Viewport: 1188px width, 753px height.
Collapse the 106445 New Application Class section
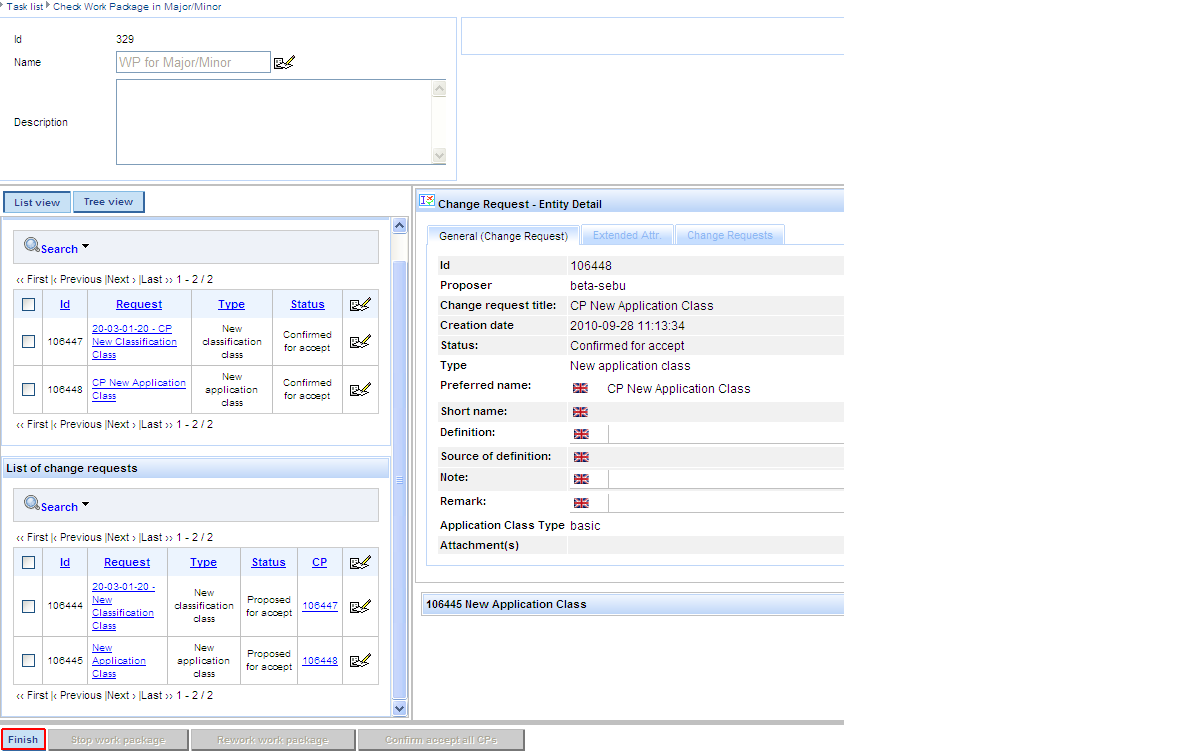630,604
